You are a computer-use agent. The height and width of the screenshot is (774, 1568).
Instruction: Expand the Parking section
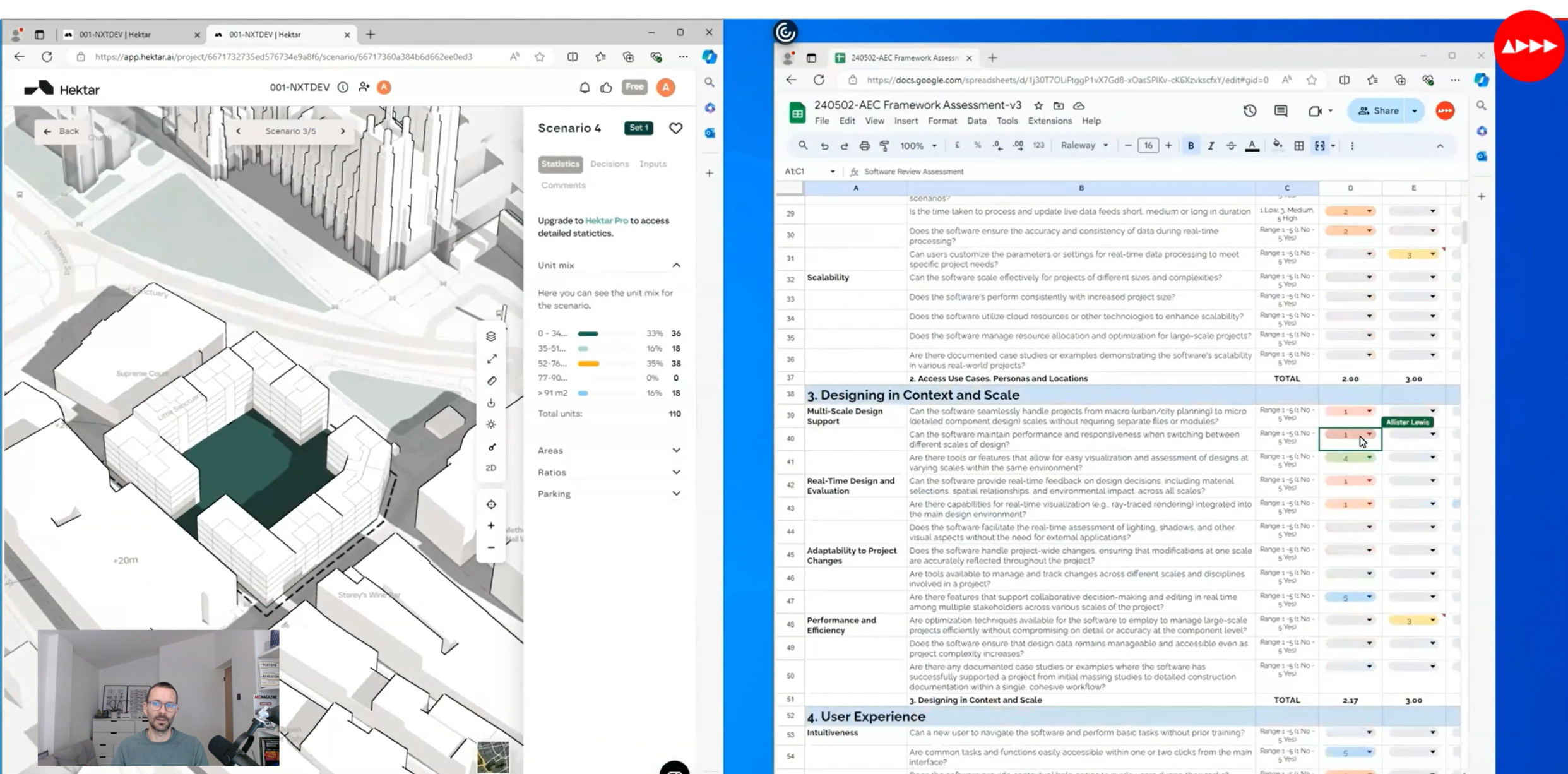(x=609, y=494)
